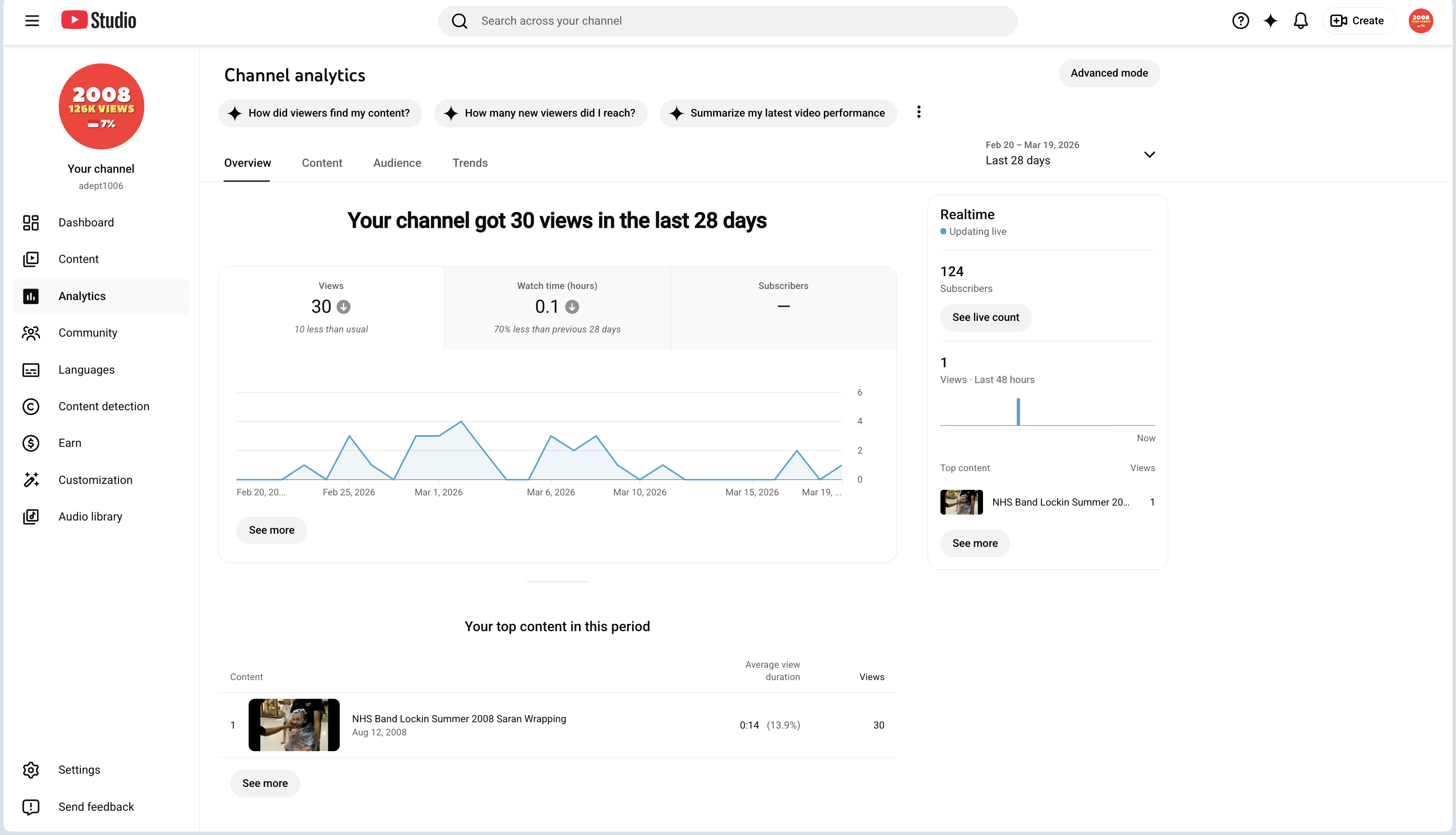Open the three-dot more prompts menu
Screen dimensions: 1456x835
pos(918,112)
